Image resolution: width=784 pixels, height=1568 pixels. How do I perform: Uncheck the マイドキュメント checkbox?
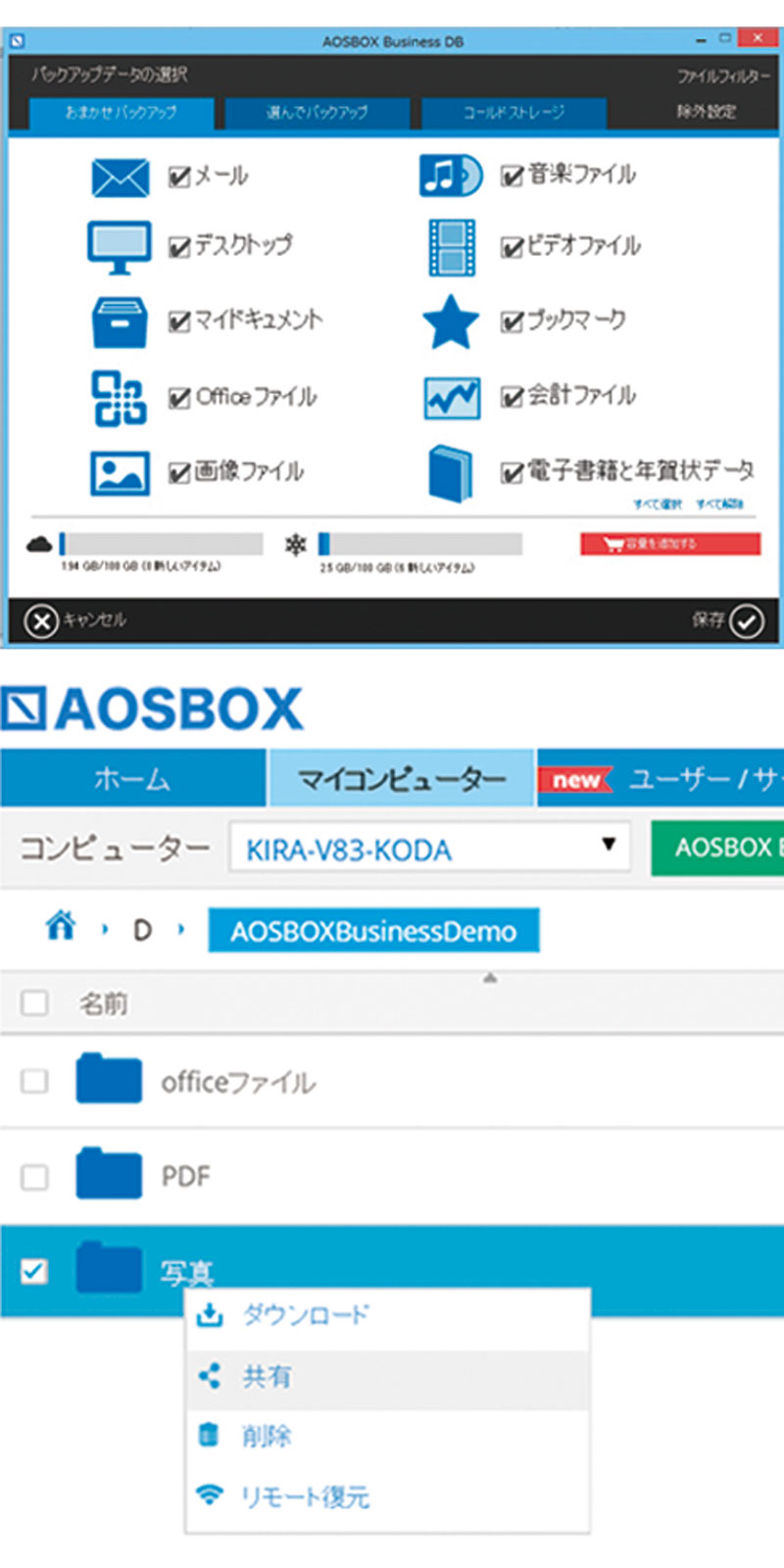tap(179, 321)
